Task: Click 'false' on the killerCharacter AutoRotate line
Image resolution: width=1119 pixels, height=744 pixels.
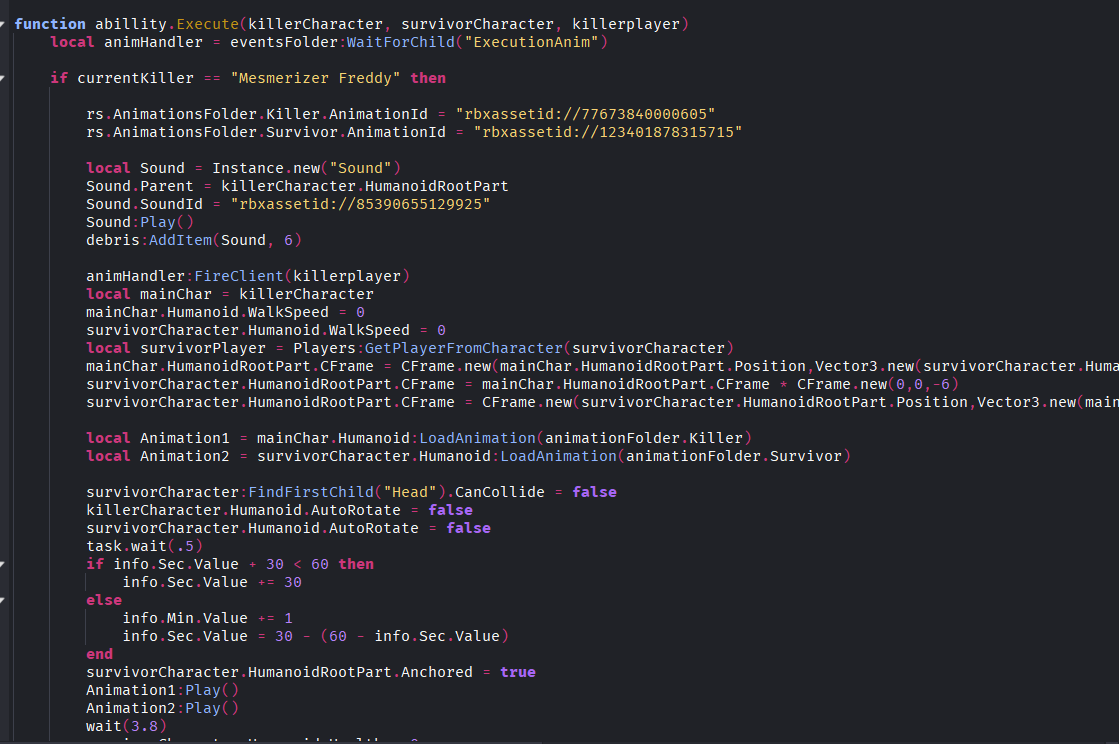Action: point(450,510)
